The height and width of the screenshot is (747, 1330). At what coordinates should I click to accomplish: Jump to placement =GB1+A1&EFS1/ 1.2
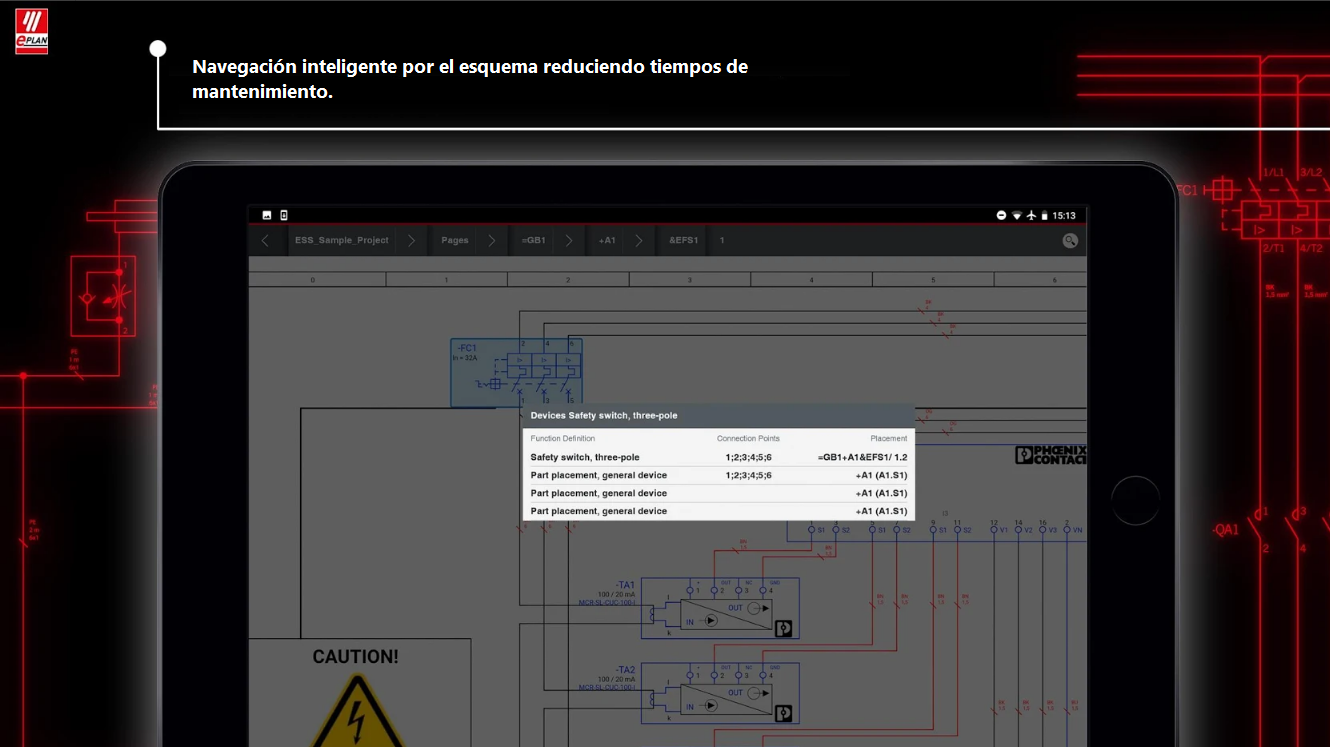[x=862, y=457]
